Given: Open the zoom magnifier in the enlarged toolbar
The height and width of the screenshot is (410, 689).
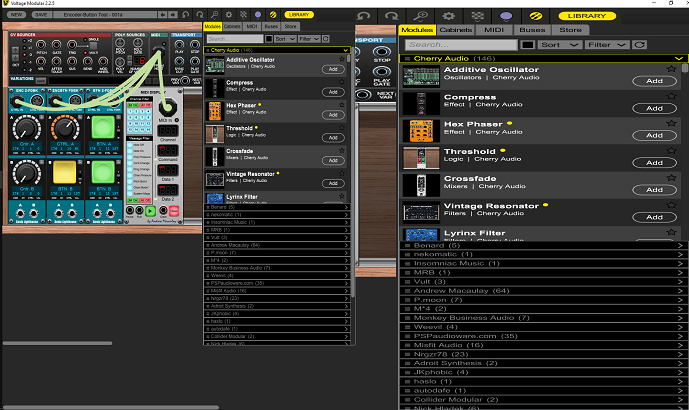Looking at the screenshot, I should (x=420, y=16).
